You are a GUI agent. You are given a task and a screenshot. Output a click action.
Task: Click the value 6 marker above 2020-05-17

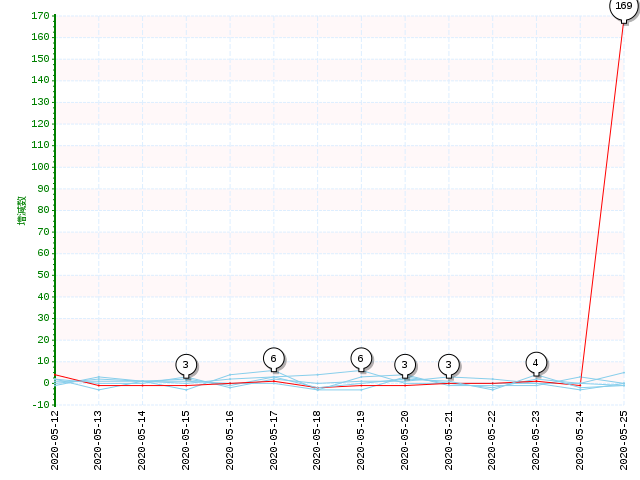(x=273, y=359)
